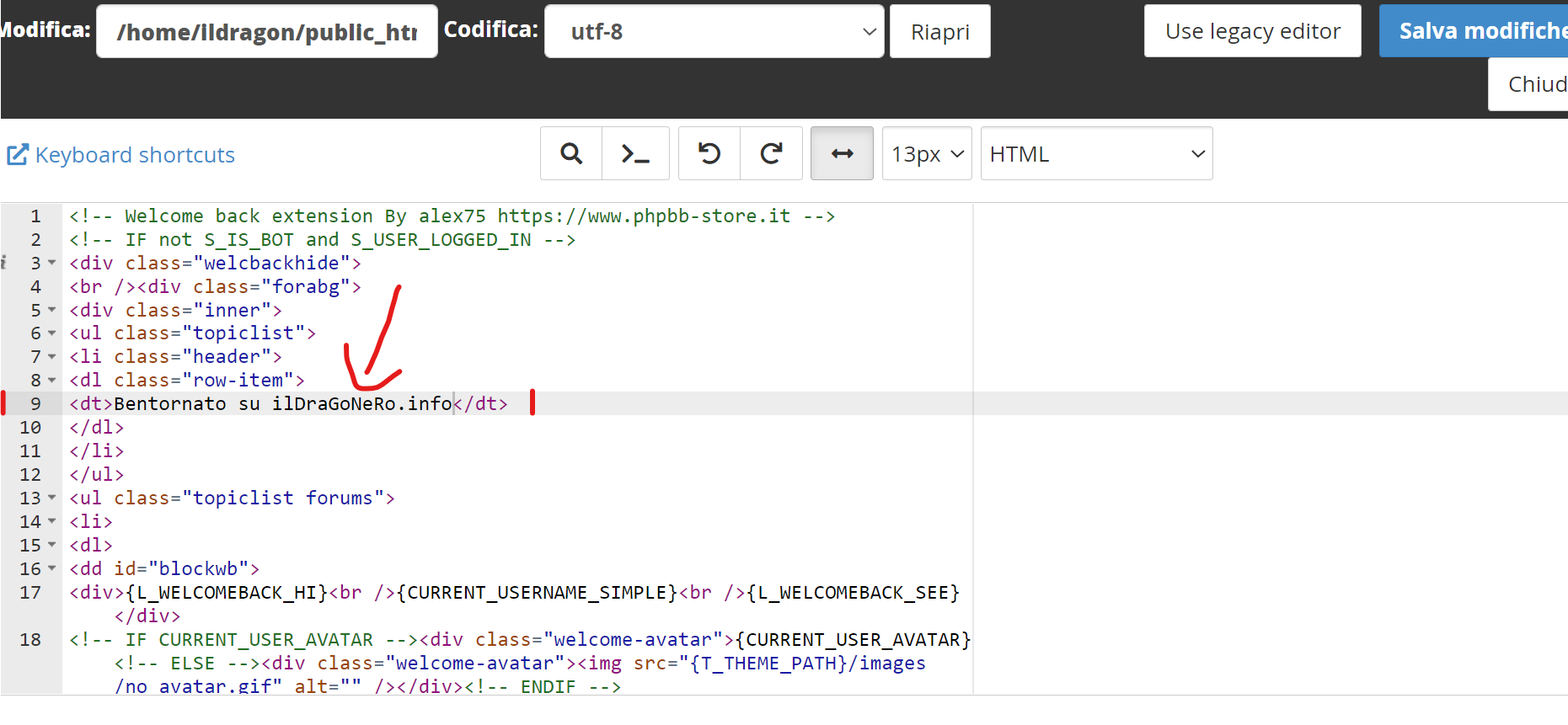Open the utf-8 encoding dropdown
The width and height of the screenshot is (1568, 725).
click(714, 31)
